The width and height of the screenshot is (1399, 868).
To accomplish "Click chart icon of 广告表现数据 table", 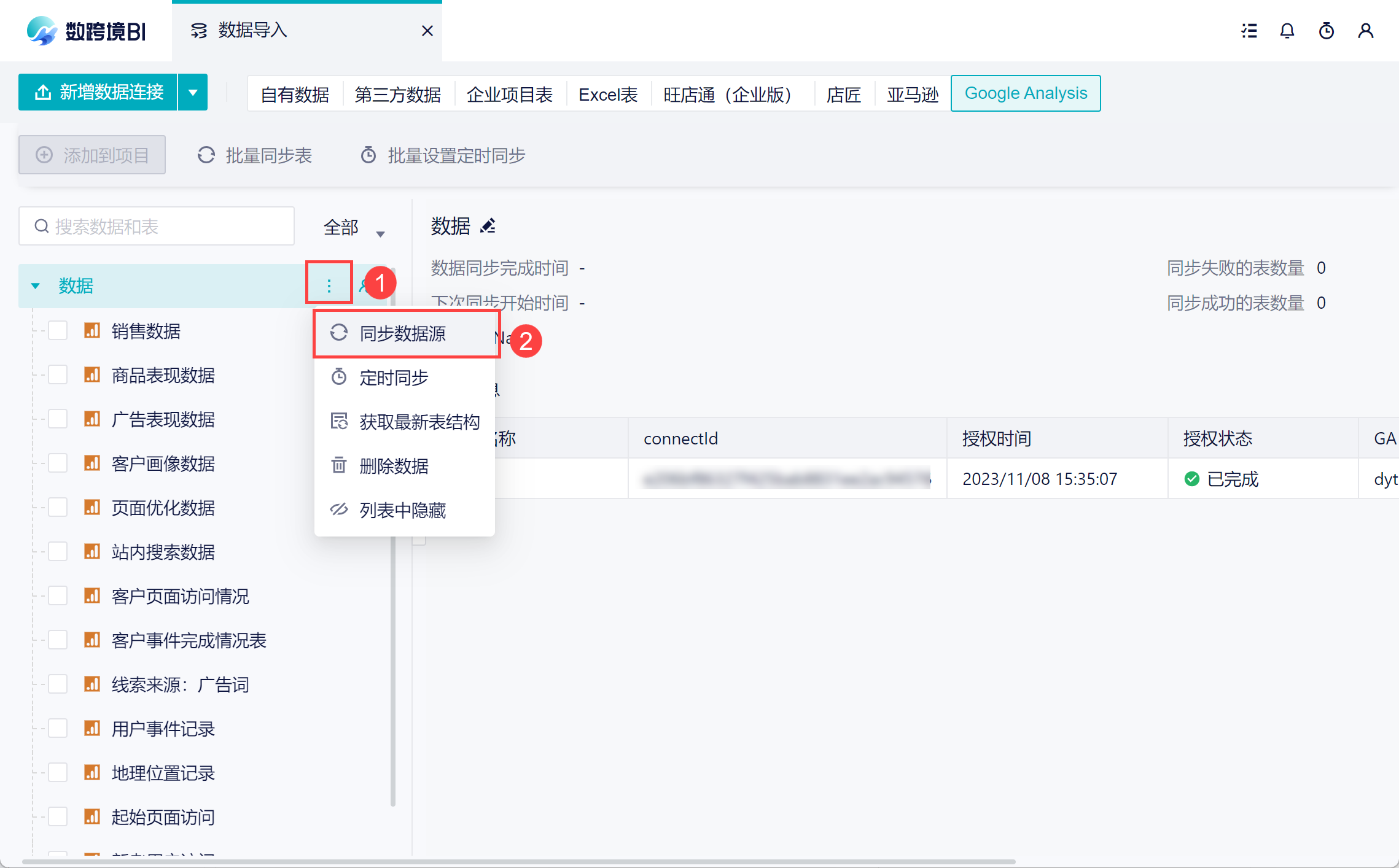I will click(92, 419).
